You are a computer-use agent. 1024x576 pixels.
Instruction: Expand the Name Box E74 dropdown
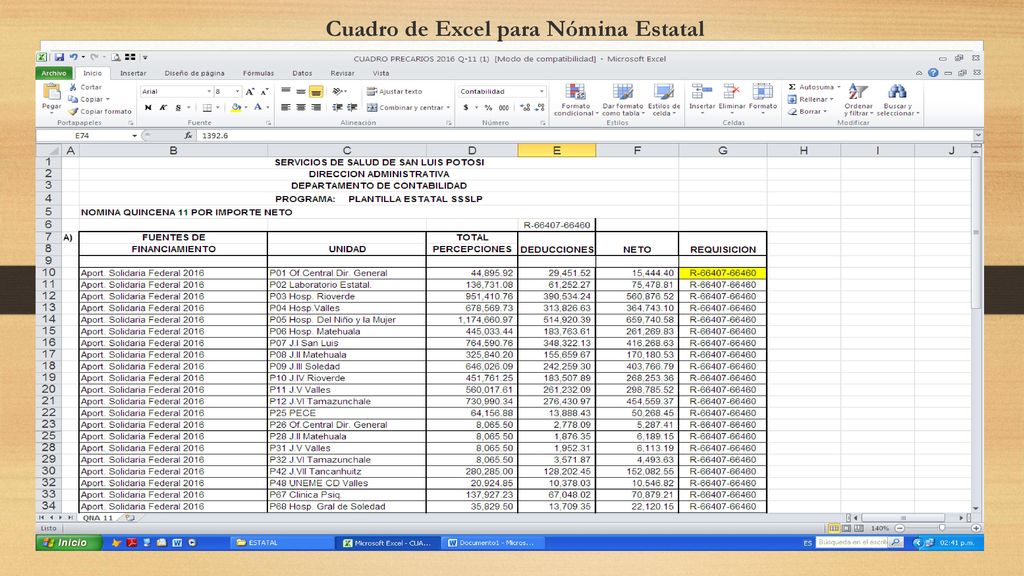(x=135, y=136)
